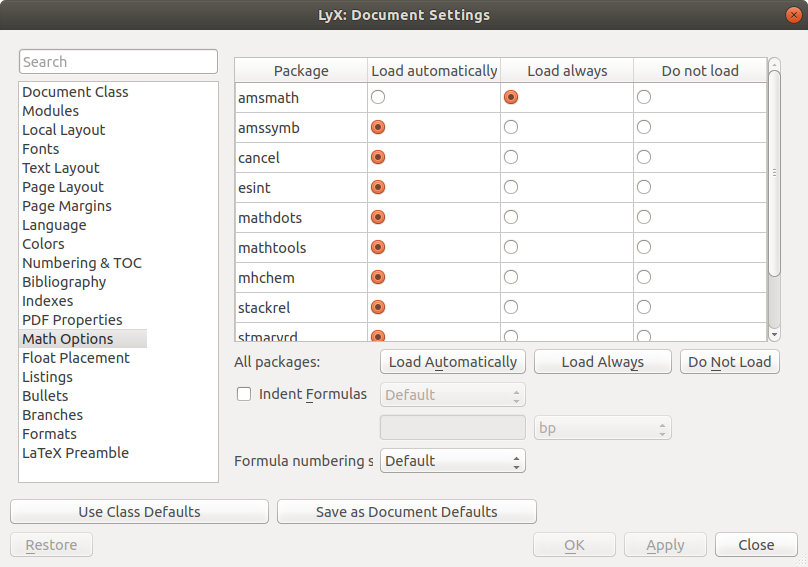Choose Load always for cancel package

pyautogui.click(x=511, y=158)
